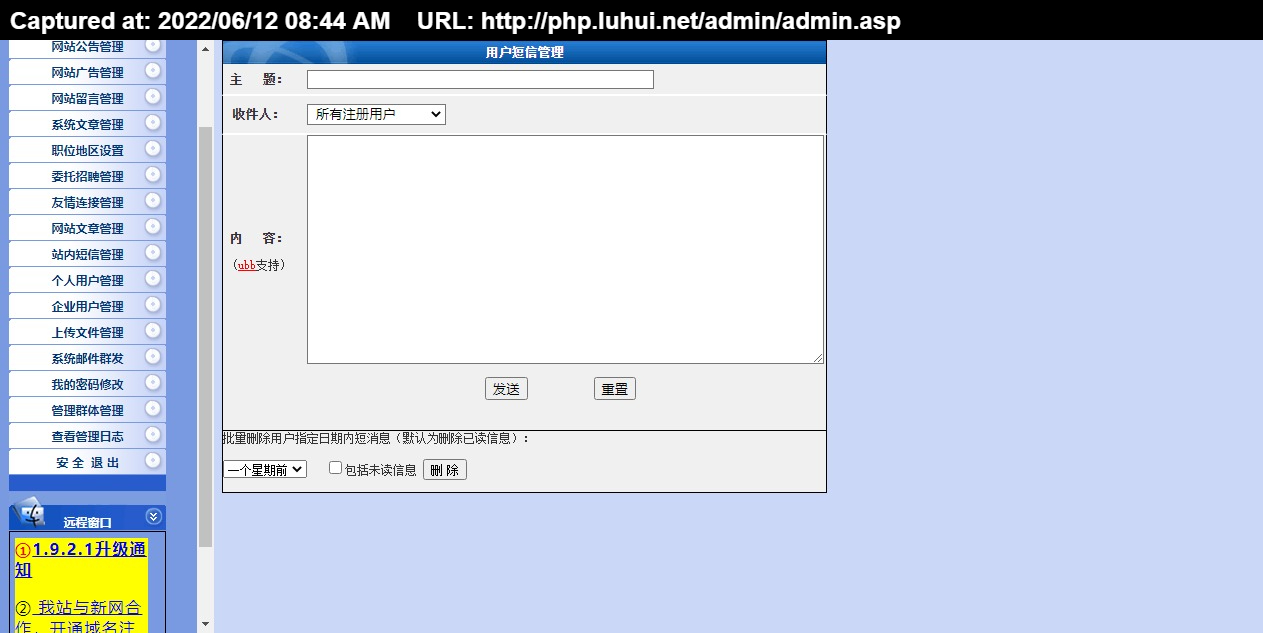This screenshot has width=1263, height=633.
Task: Click the round icon beside 系统文章管理
Action: click(153, 122)
